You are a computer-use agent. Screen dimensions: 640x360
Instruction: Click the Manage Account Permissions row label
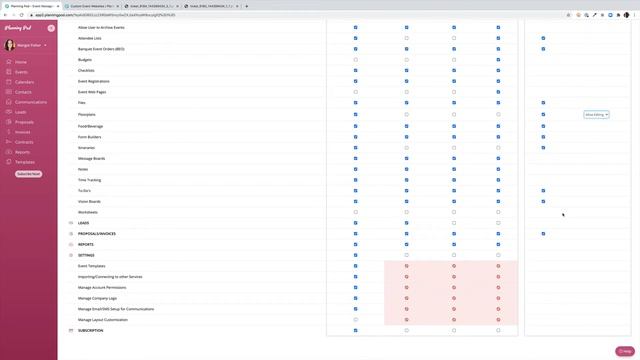point(102,288)
